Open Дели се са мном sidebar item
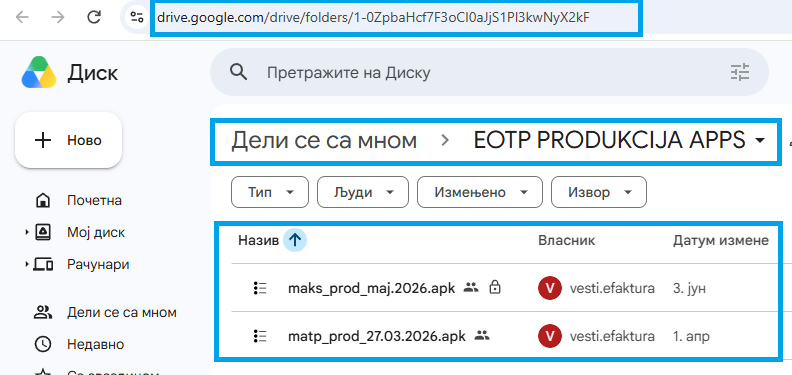 click(122, 312)
